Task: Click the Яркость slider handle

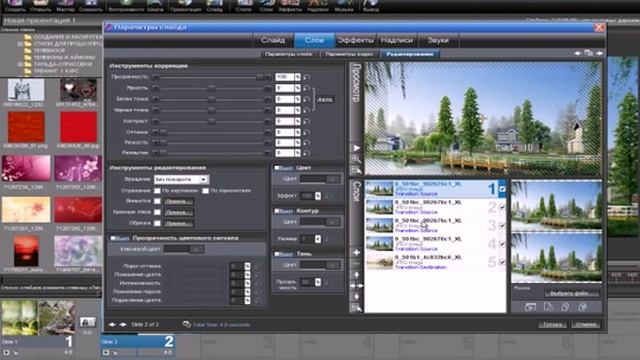Action: (211, 88)
